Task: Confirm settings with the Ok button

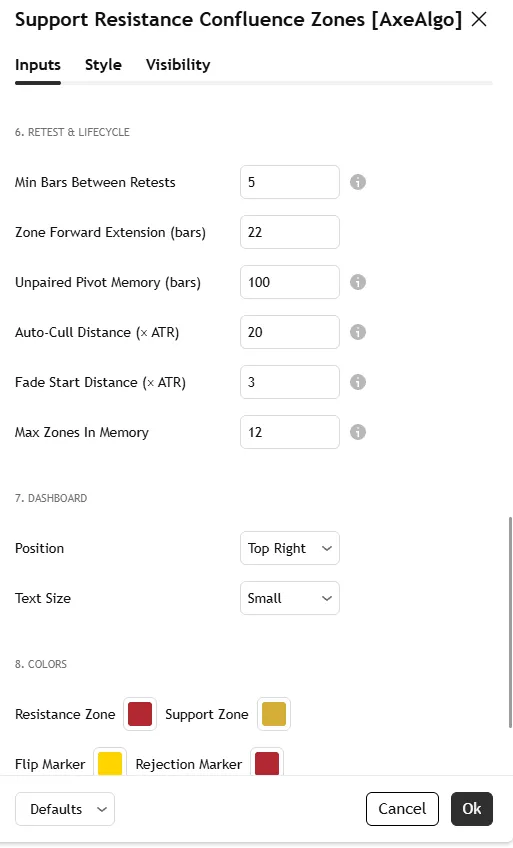Action: pos(472,809)
